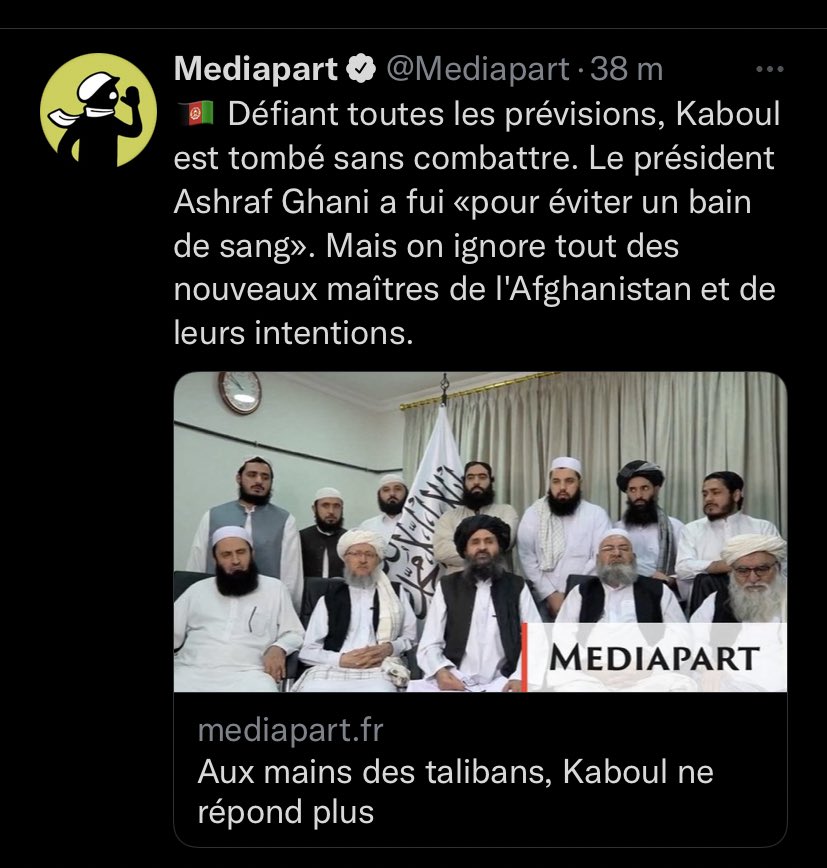Click the text "leurs intentions."

[x=293, y=333]
